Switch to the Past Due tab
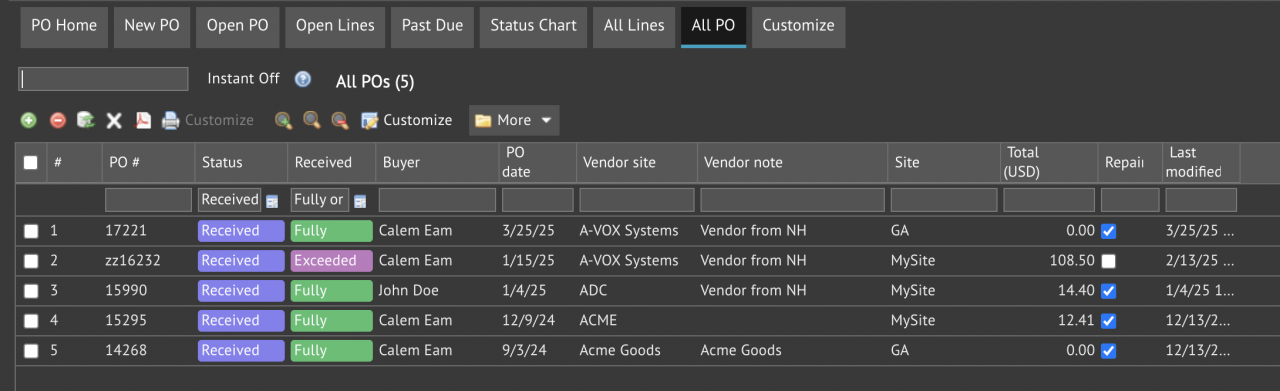Viewport: 1280px width, 391px height. 432,26
